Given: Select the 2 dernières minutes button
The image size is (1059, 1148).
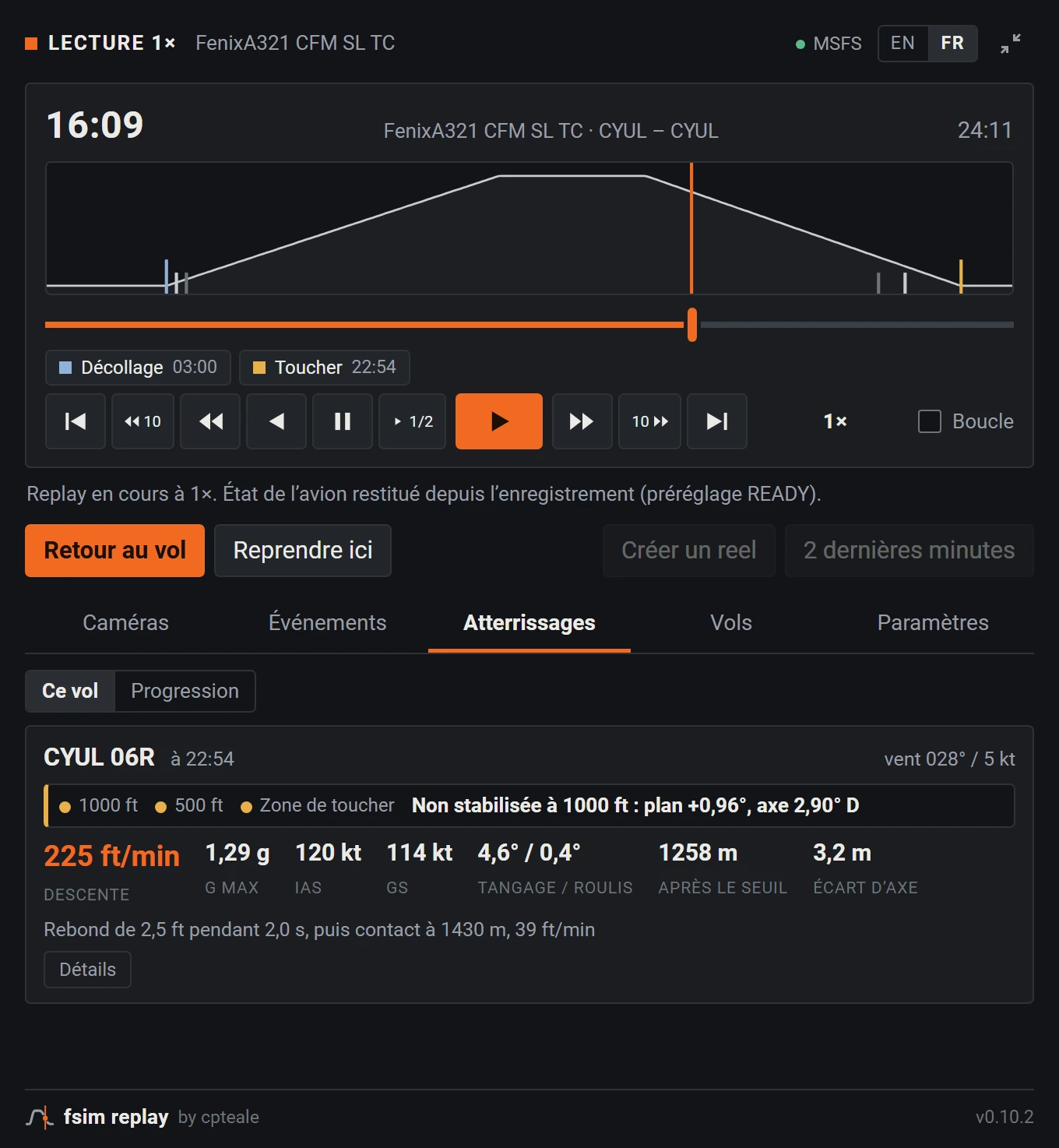Looking at the screenshot, I should pyautogui.click(x=909, y=551).
